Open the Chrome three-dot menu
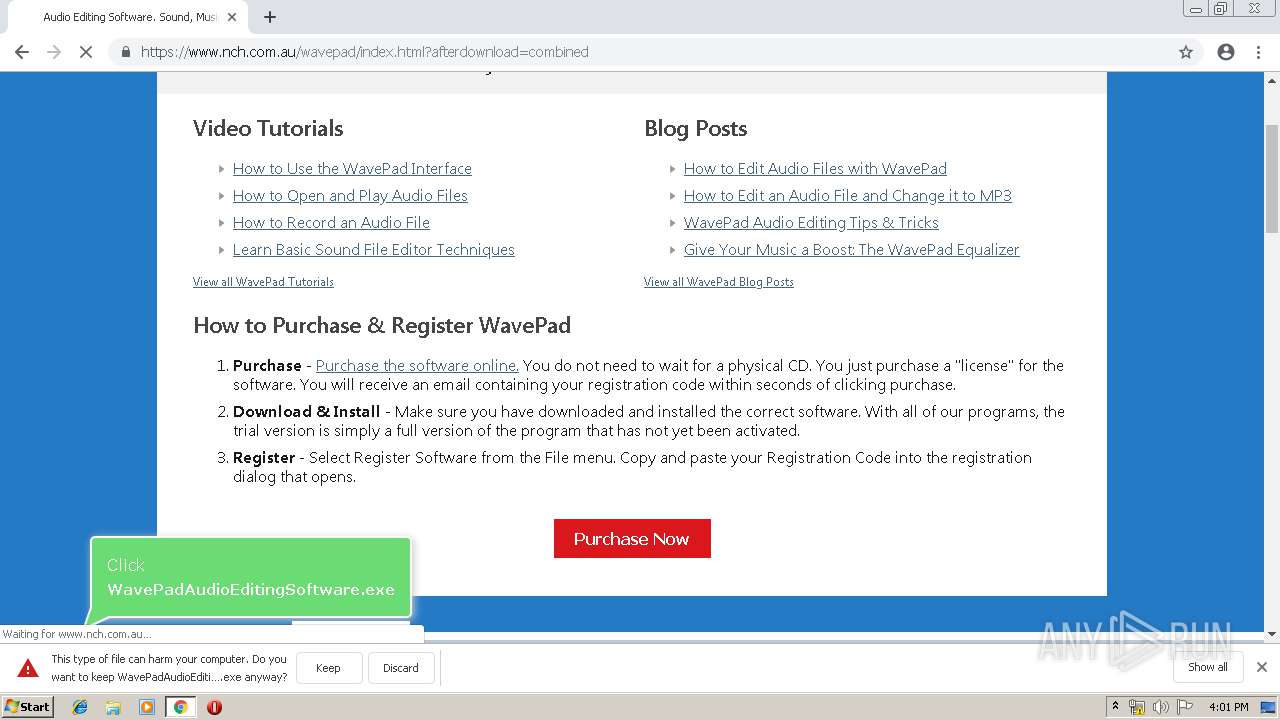 [x=1258, y=52]
